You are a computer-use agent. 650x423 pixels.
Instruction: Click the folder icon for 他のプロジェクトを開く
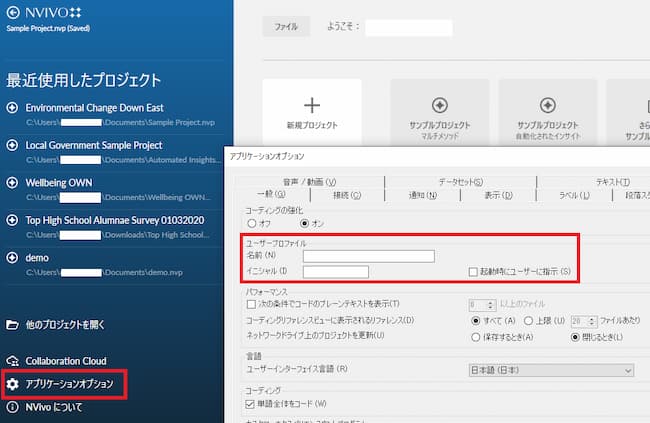click(x=12, y=324)
